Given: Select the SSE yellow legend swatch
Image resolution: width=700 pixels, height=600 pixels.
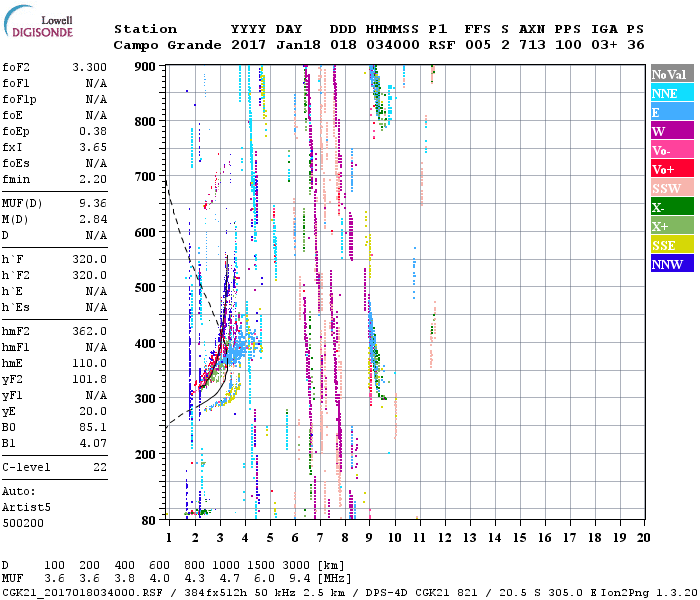Looking at the screenshot, I should [x=672, y=245].
